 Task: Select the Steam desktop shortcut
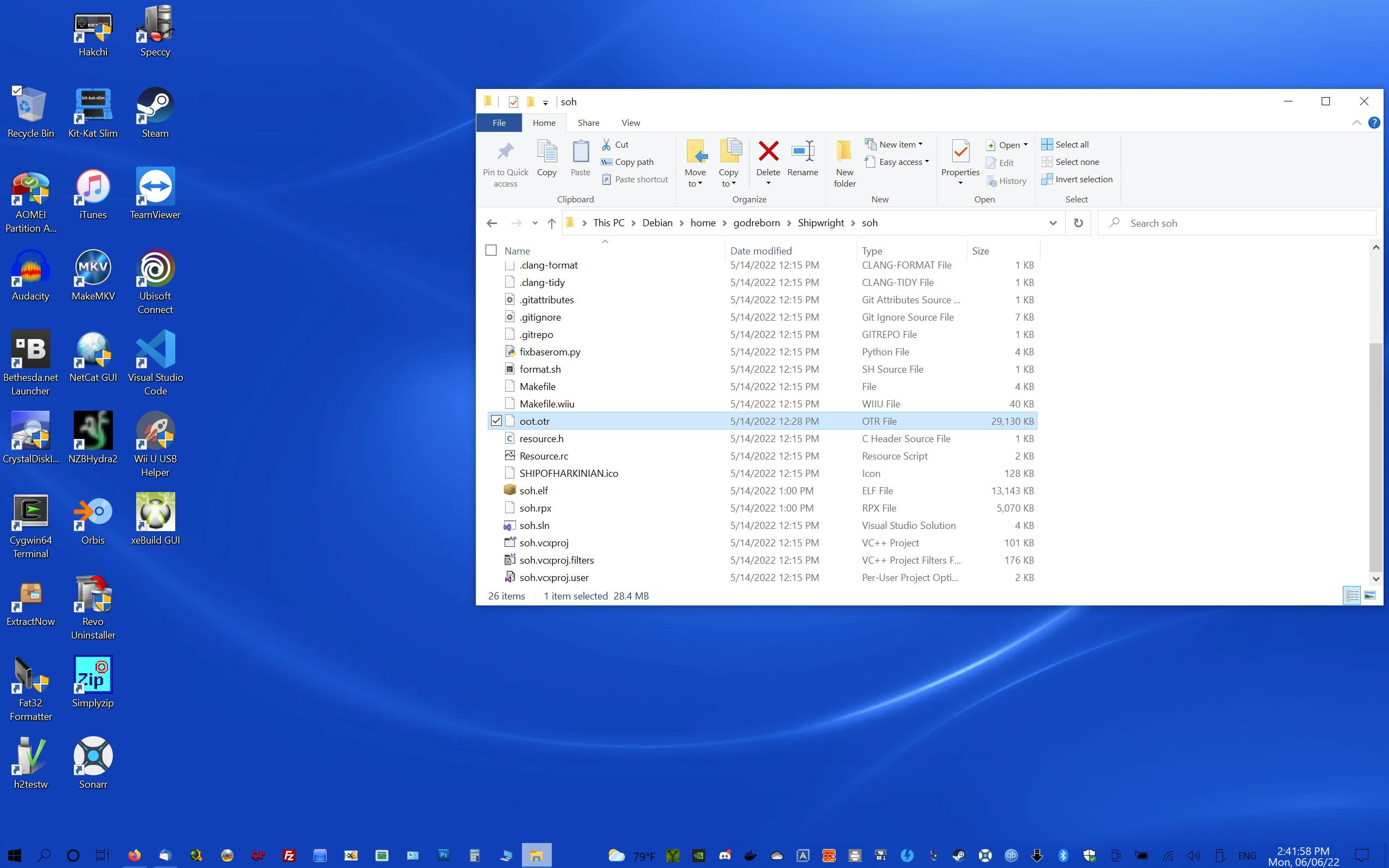coord(155,112)
